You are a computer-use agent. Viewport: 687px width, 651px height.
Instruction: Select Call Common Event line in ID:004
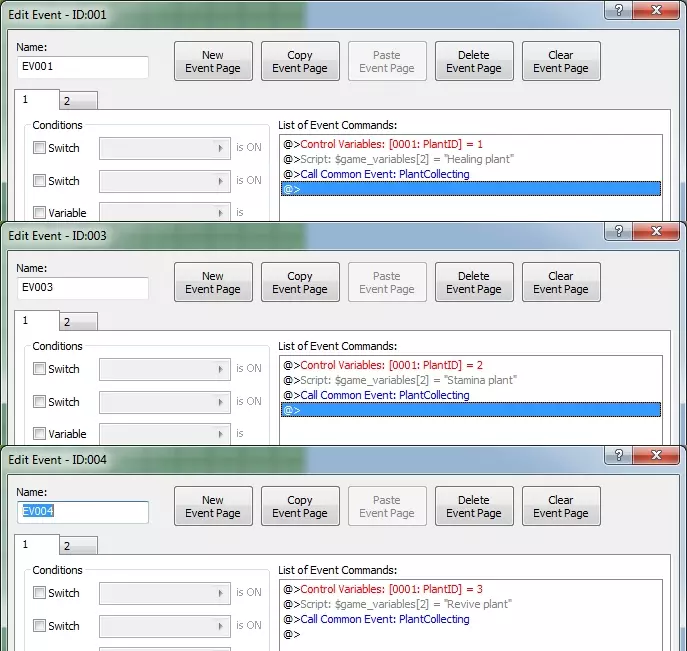tap(471, 619)
